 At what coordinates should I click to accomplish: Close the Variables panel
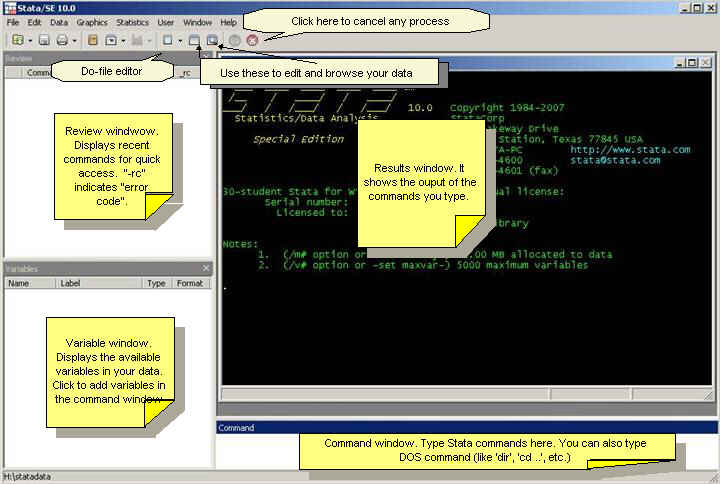(x=206, y=269)
